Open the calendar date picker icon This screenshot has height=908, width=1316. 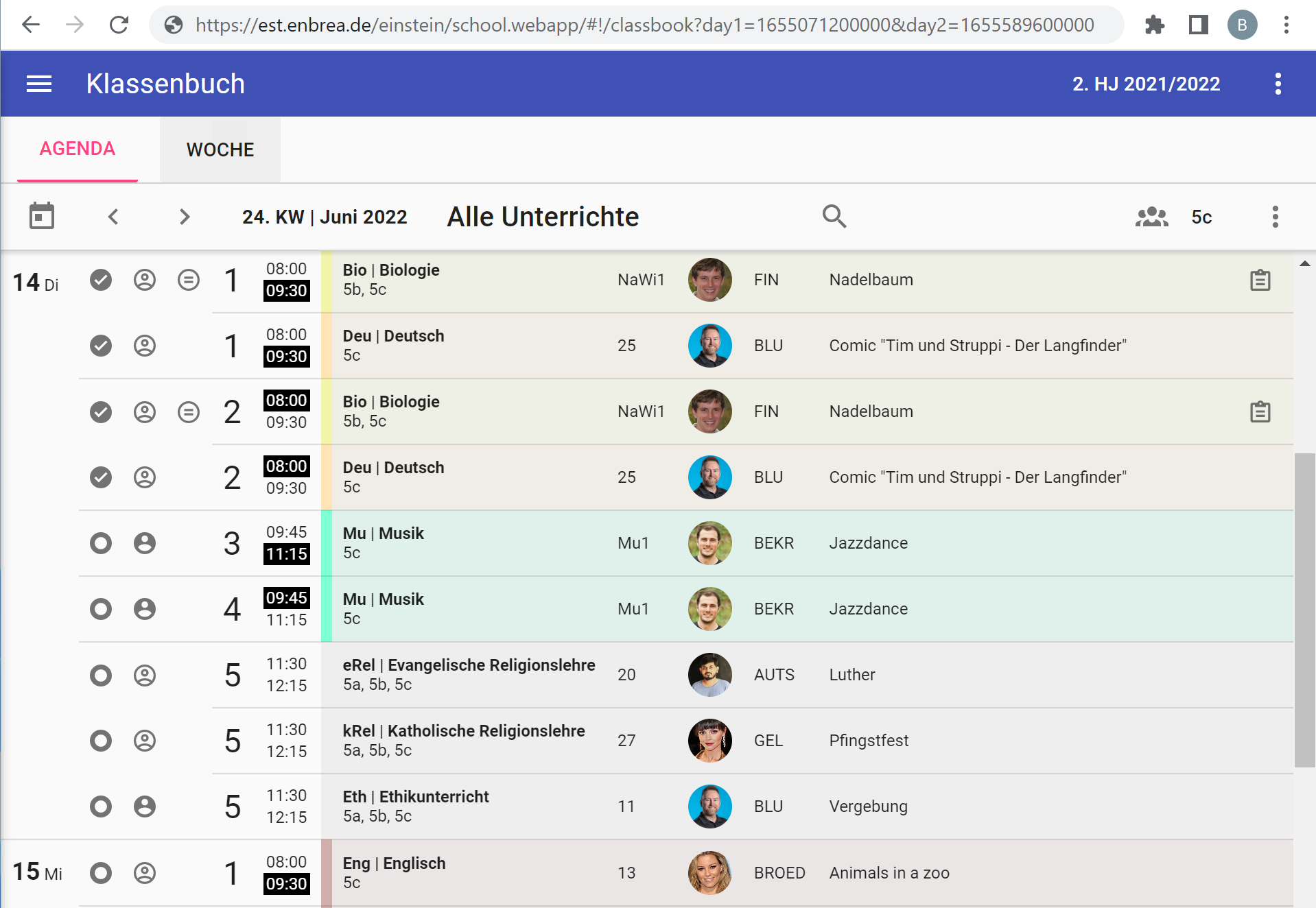point(42,216)
